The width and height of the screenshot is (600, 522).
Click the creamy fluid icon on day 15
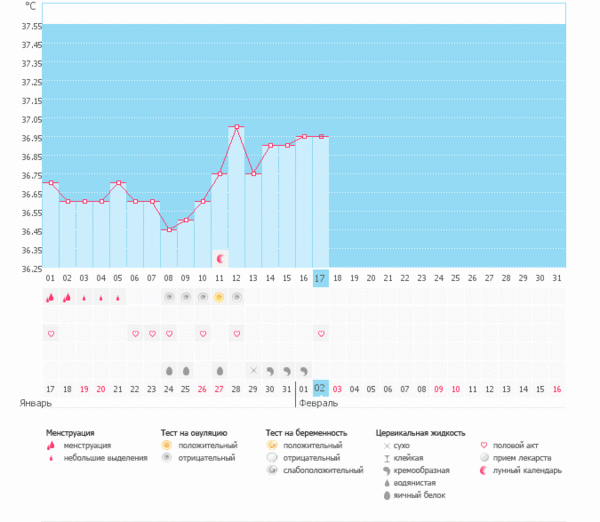click(287, 371)
